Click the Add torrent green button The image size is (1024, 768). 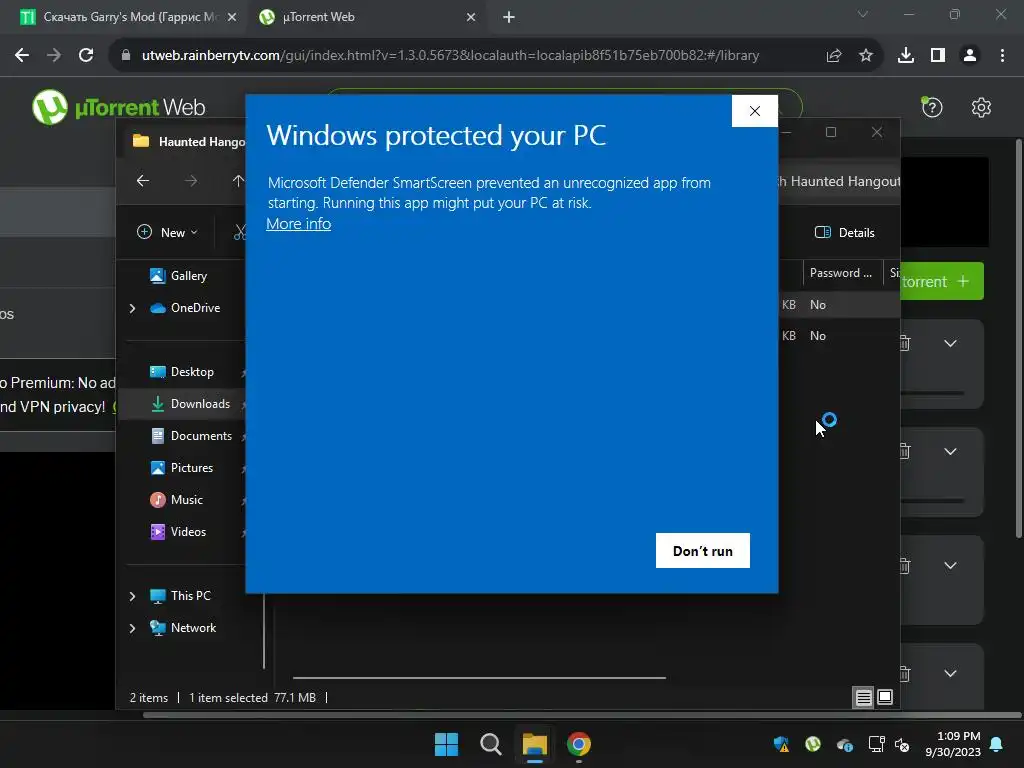tap(942, 281)
